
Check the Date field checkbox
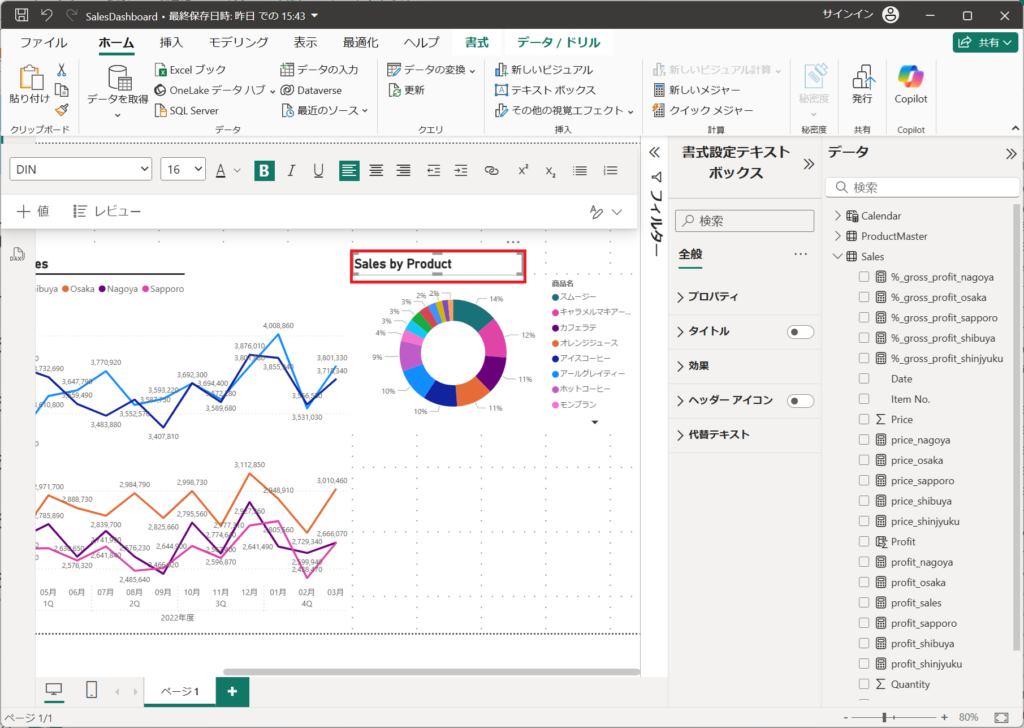pyautogui.click(x=864, y=379)
